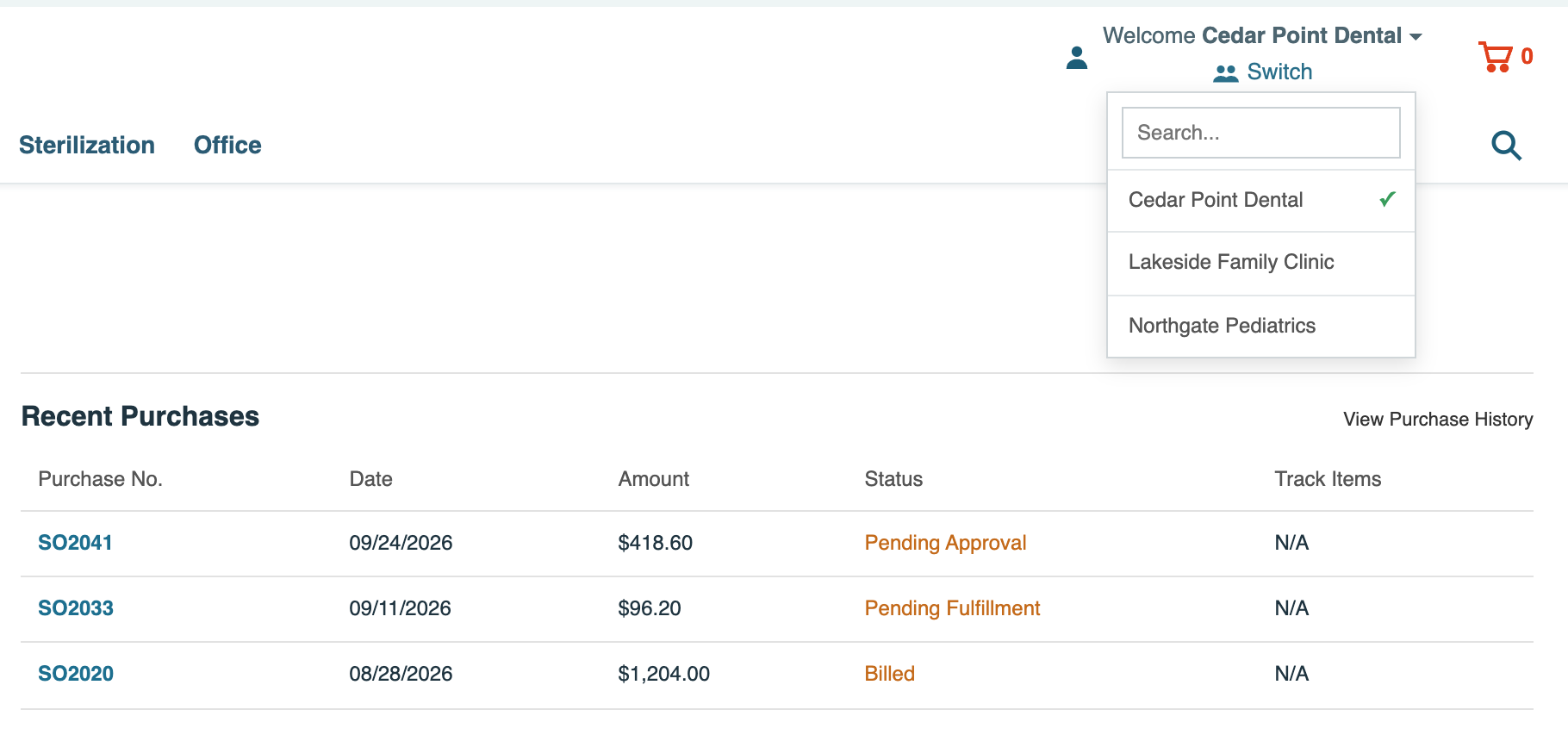Click the Recent Purchases heading

(x=140, y=416)
